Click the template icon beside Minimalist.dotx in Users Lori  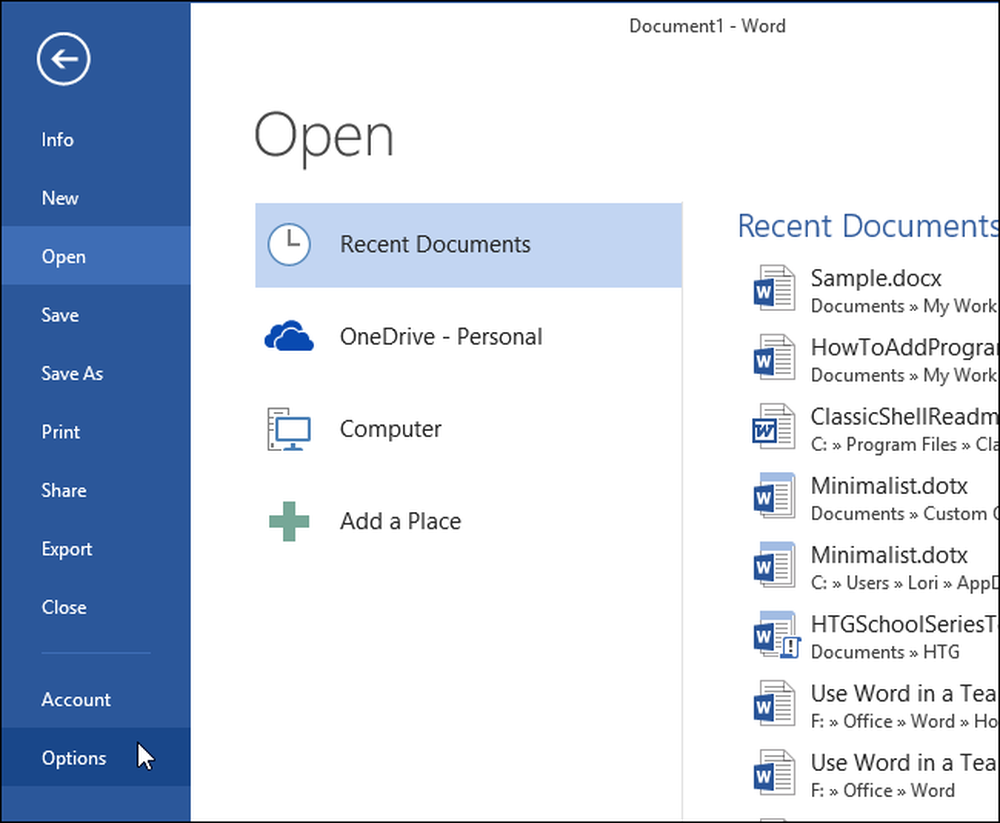coord(774,565)
